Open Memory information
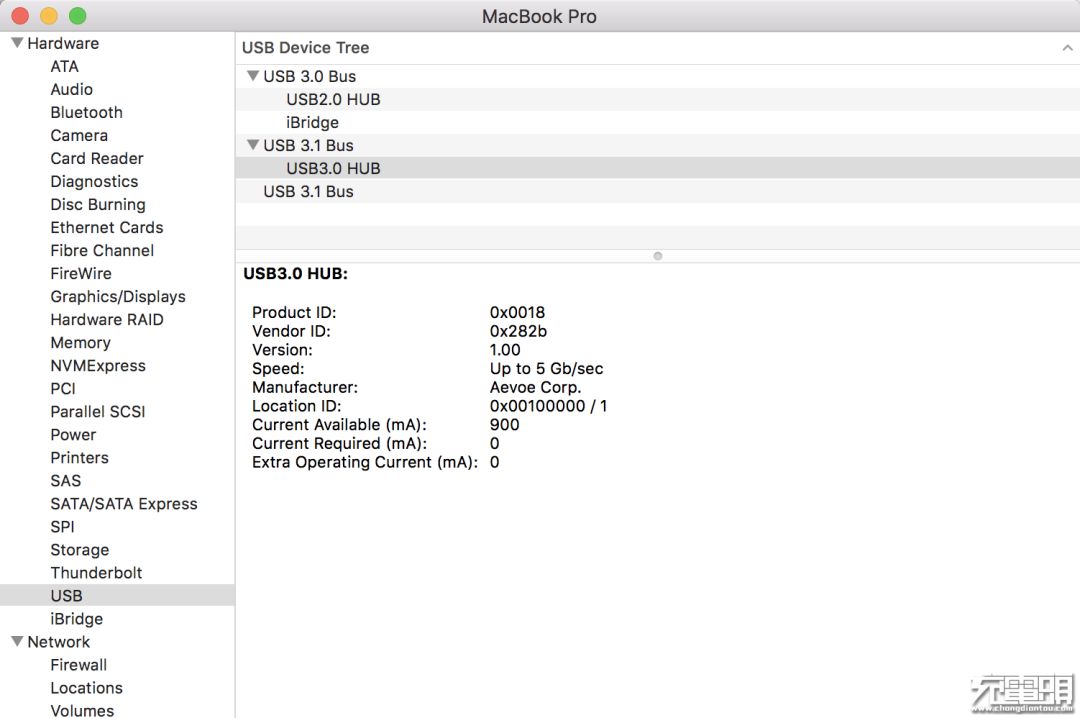 coord(80,342)
